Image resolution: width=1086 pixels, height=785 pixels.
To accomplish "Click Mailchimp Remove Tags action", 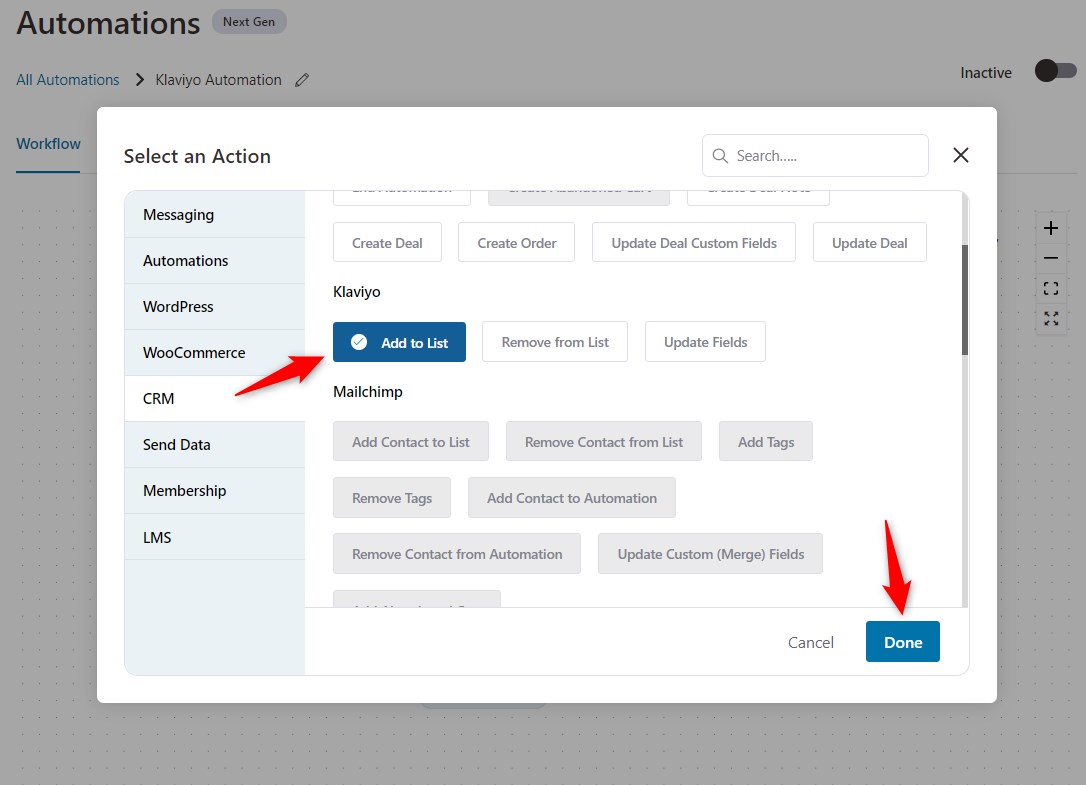I will 392,497.
